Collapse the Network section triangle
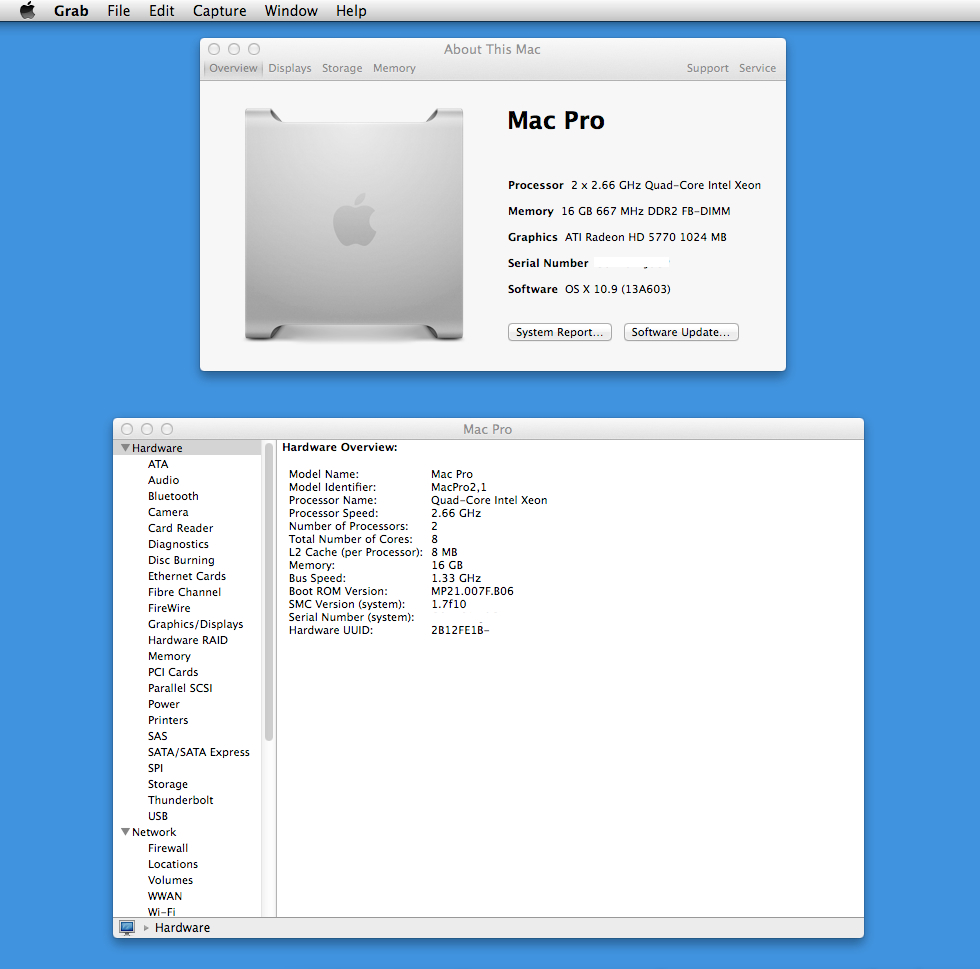980x969 pixels. coord(125,831)
